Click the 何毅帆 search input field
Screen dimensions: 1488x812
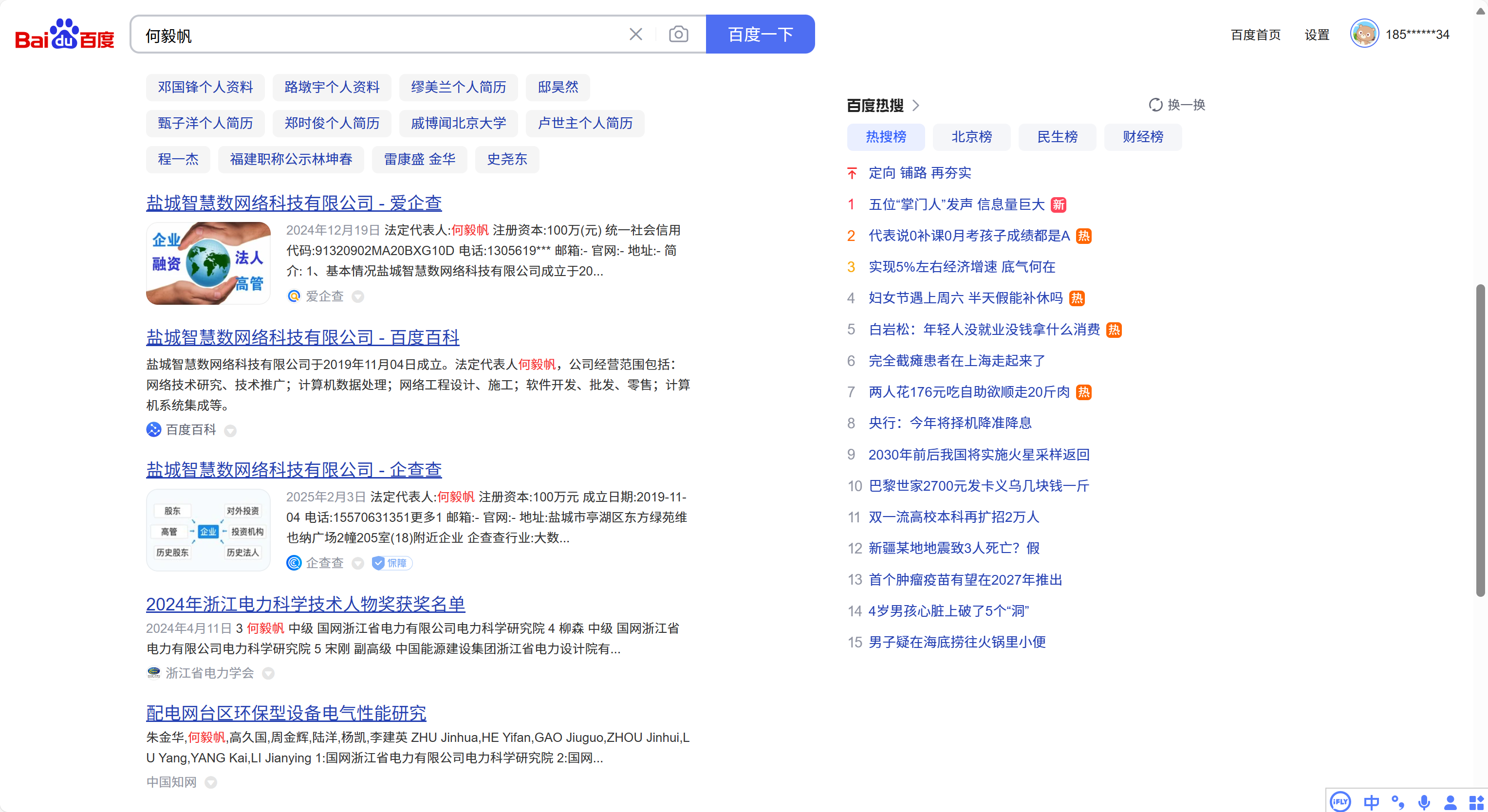tap(375, 35)
